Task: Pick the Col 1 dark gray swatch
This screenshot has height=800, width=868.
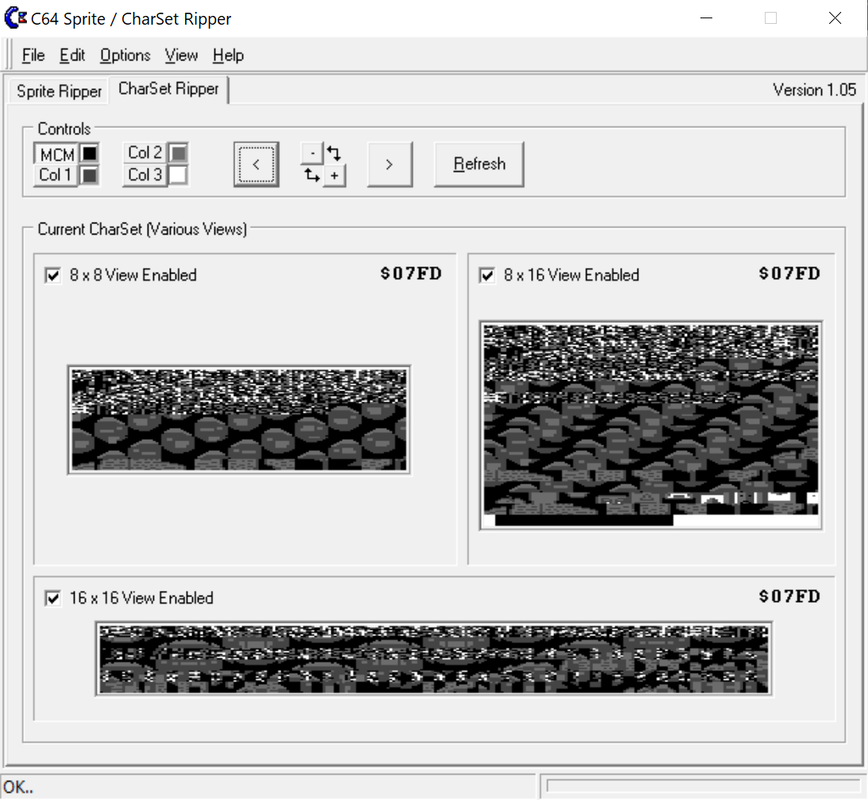Action: coord(90,176)
